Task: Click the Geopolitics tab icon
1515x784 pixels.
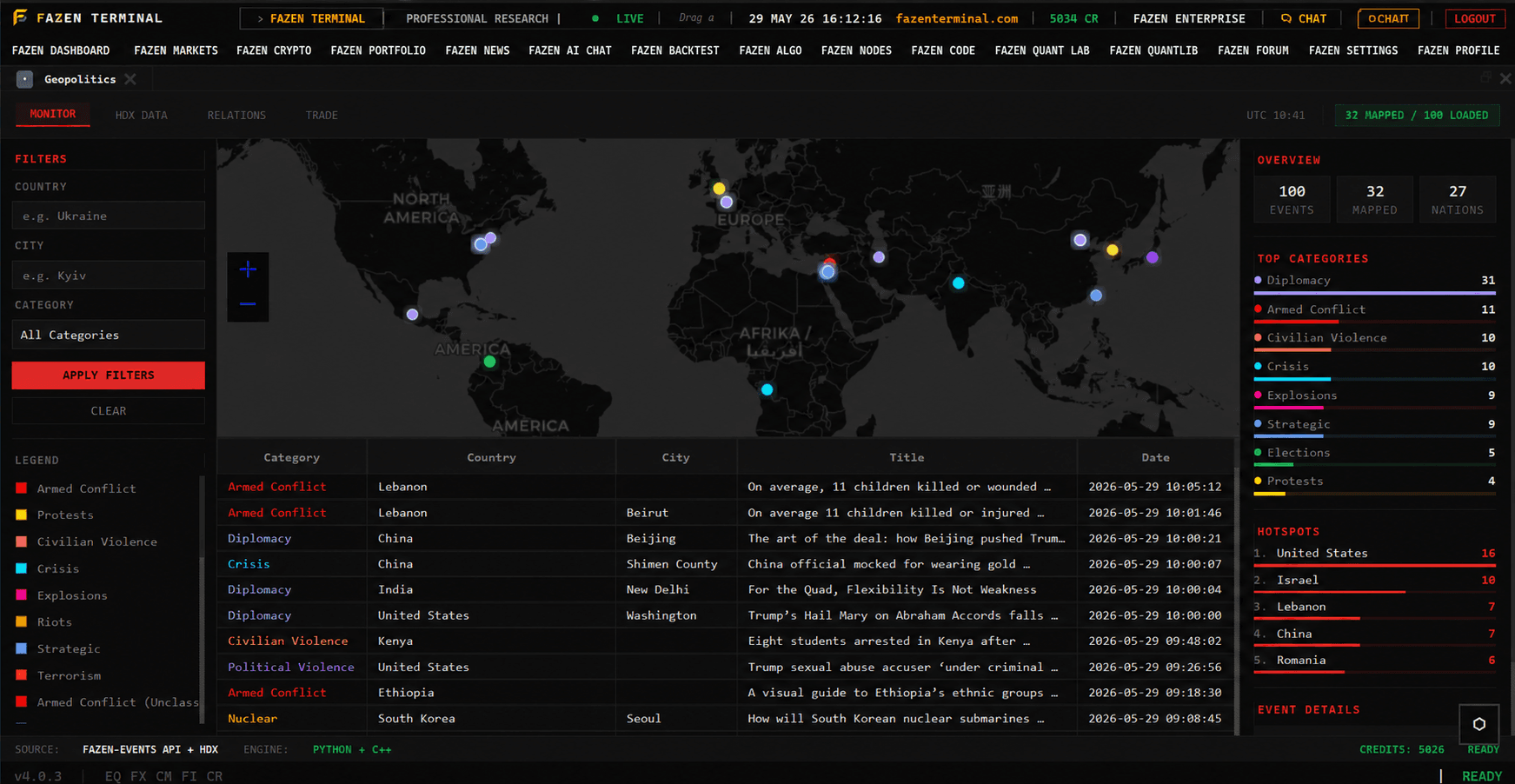Action: [25, 79]
